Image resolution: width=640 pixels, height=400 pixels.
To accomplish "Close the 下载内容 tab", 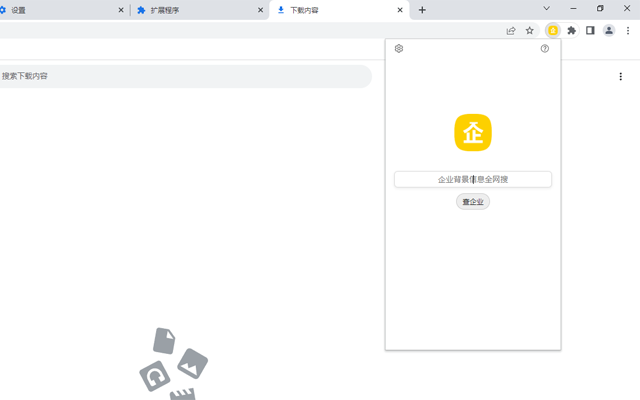I will (x=400, y=10).
